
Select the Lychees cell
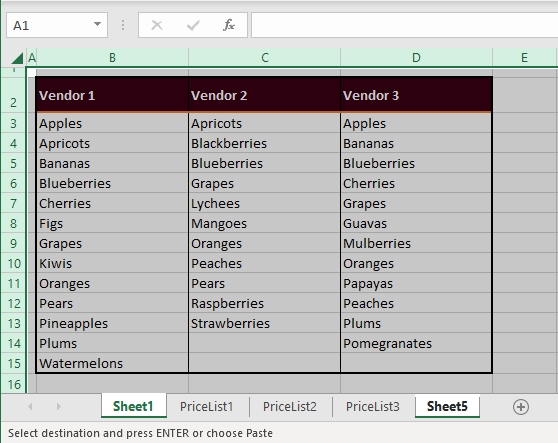[264, 204]
